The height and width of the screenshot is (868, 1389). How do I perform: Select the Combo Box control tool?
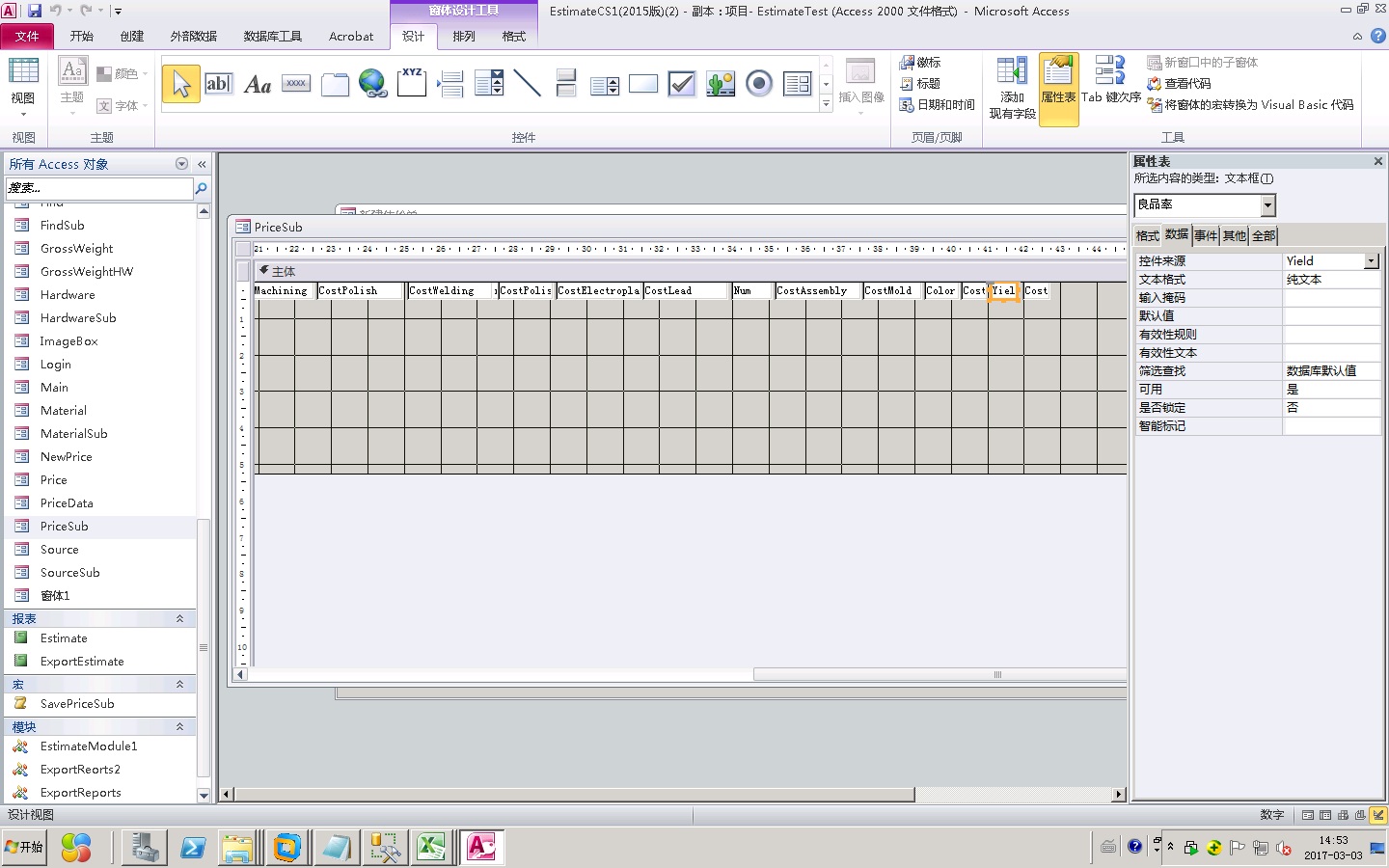(489, 84)
